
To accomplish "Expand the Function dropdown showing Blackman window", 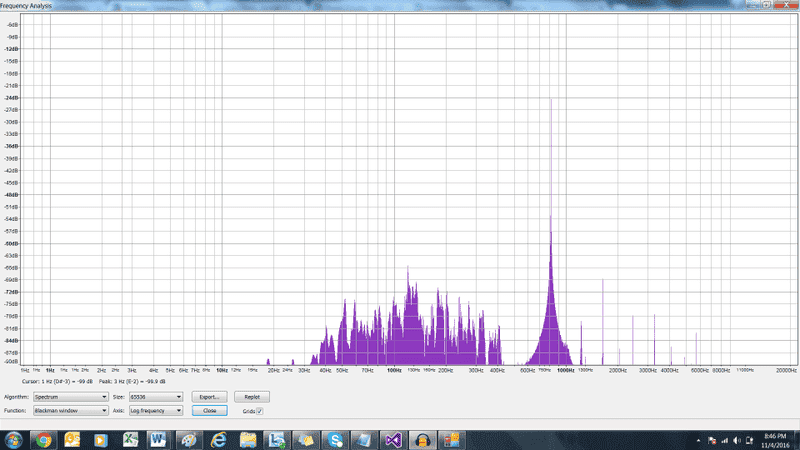I will click(x=69, y=410).
